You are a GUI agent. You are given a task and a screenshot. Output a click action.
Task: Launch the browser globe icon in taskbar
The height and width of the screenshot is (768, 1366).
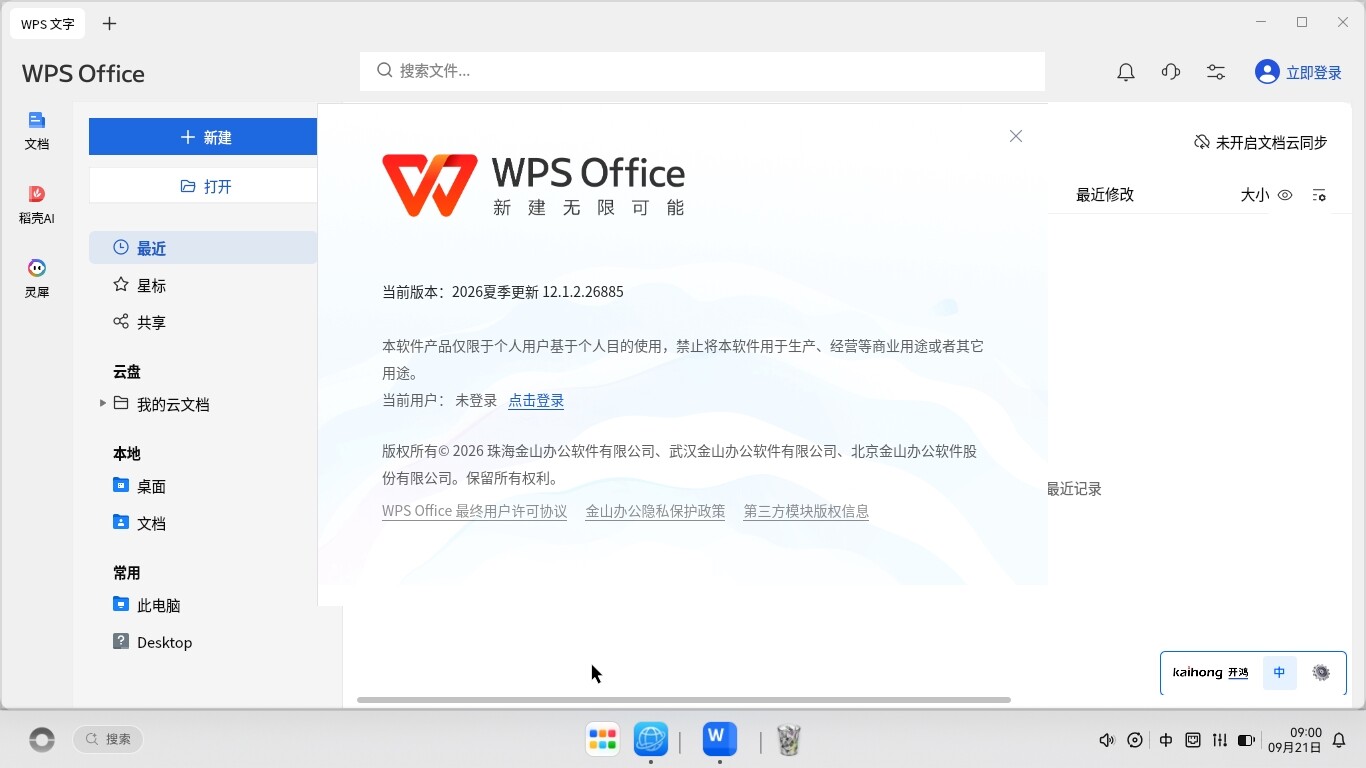pos(651,739)
